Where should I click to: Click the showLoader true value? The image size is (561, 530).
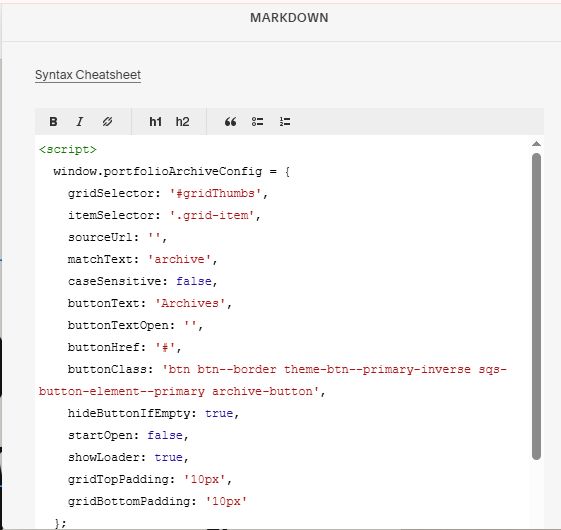(168, 457)
